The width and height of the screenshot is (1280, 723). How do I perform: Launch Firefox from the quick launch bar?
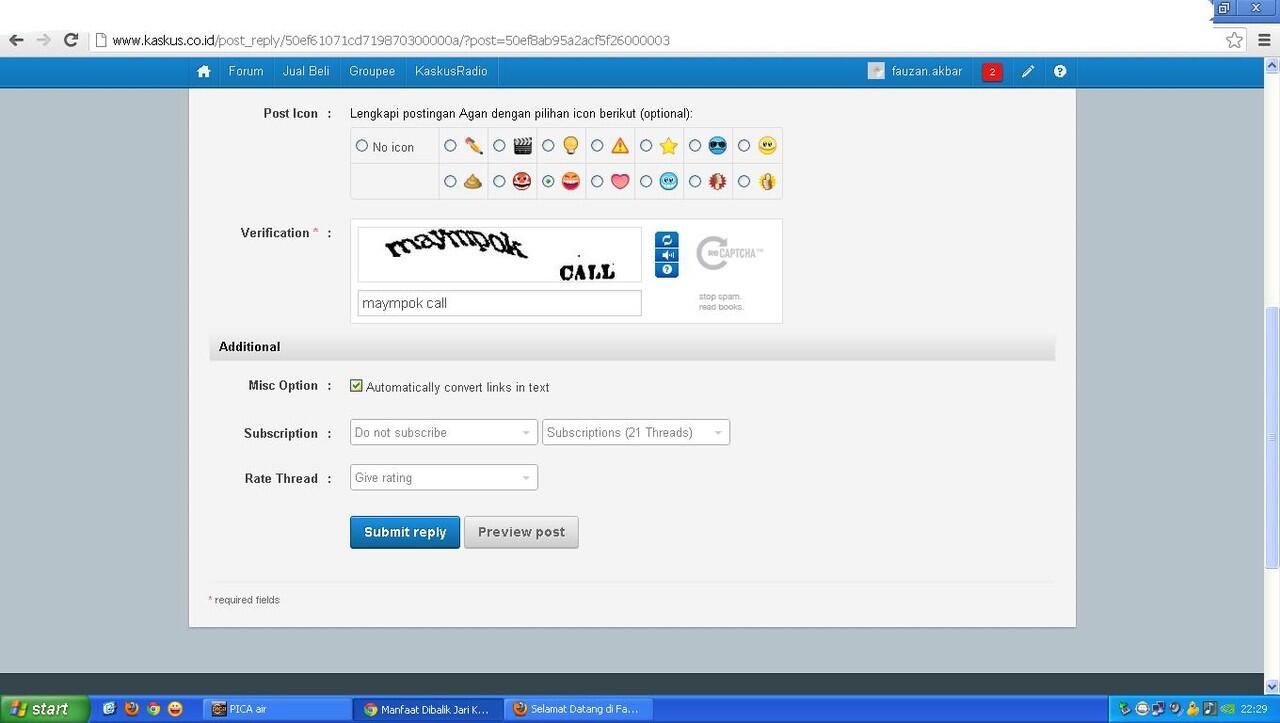point(132,709)
